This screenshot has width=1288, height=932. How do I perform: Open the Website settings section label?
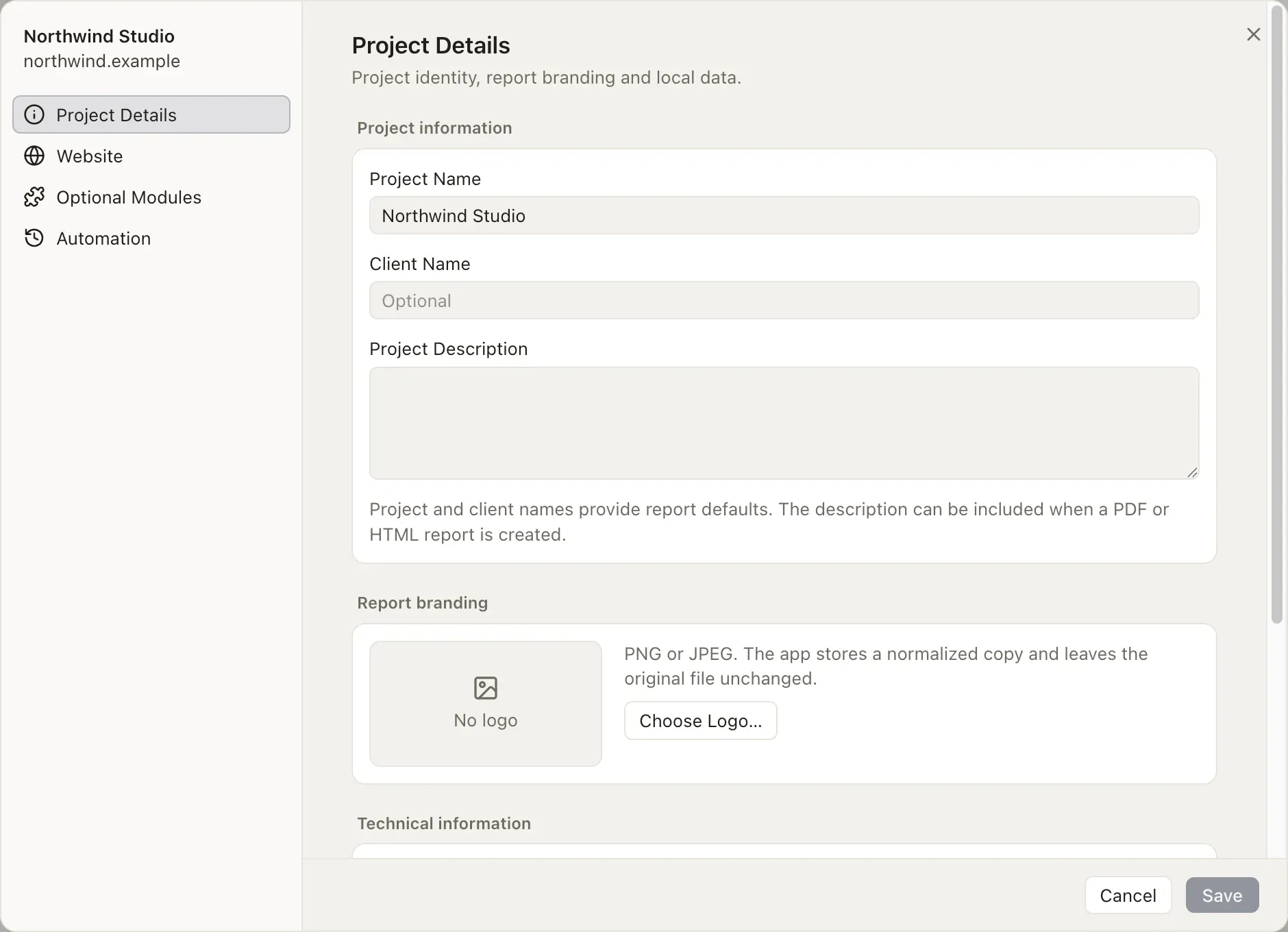click(90, 156)
